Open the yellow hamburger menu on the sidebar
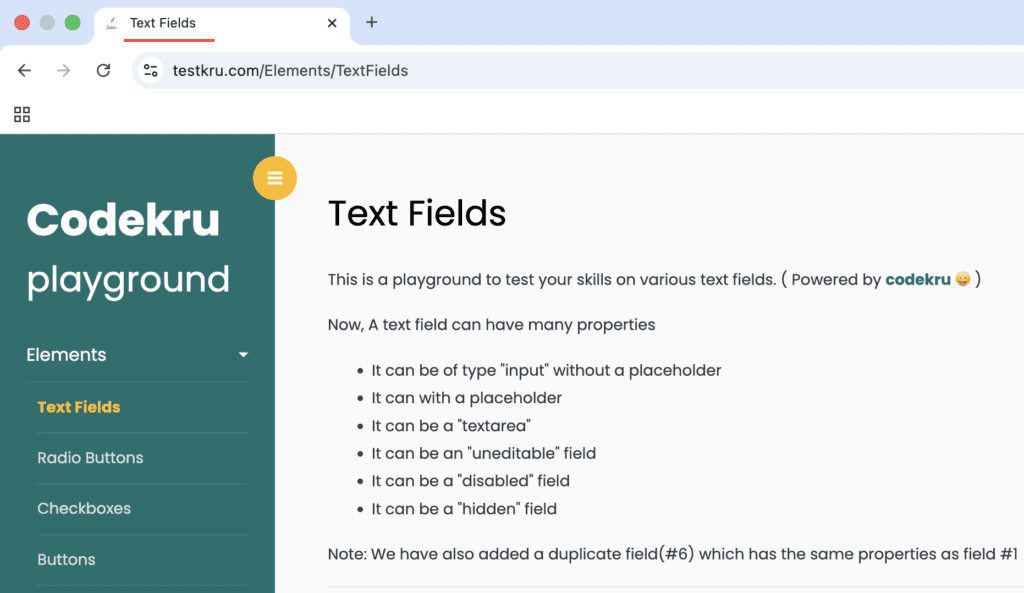 (x=275, y=177)
